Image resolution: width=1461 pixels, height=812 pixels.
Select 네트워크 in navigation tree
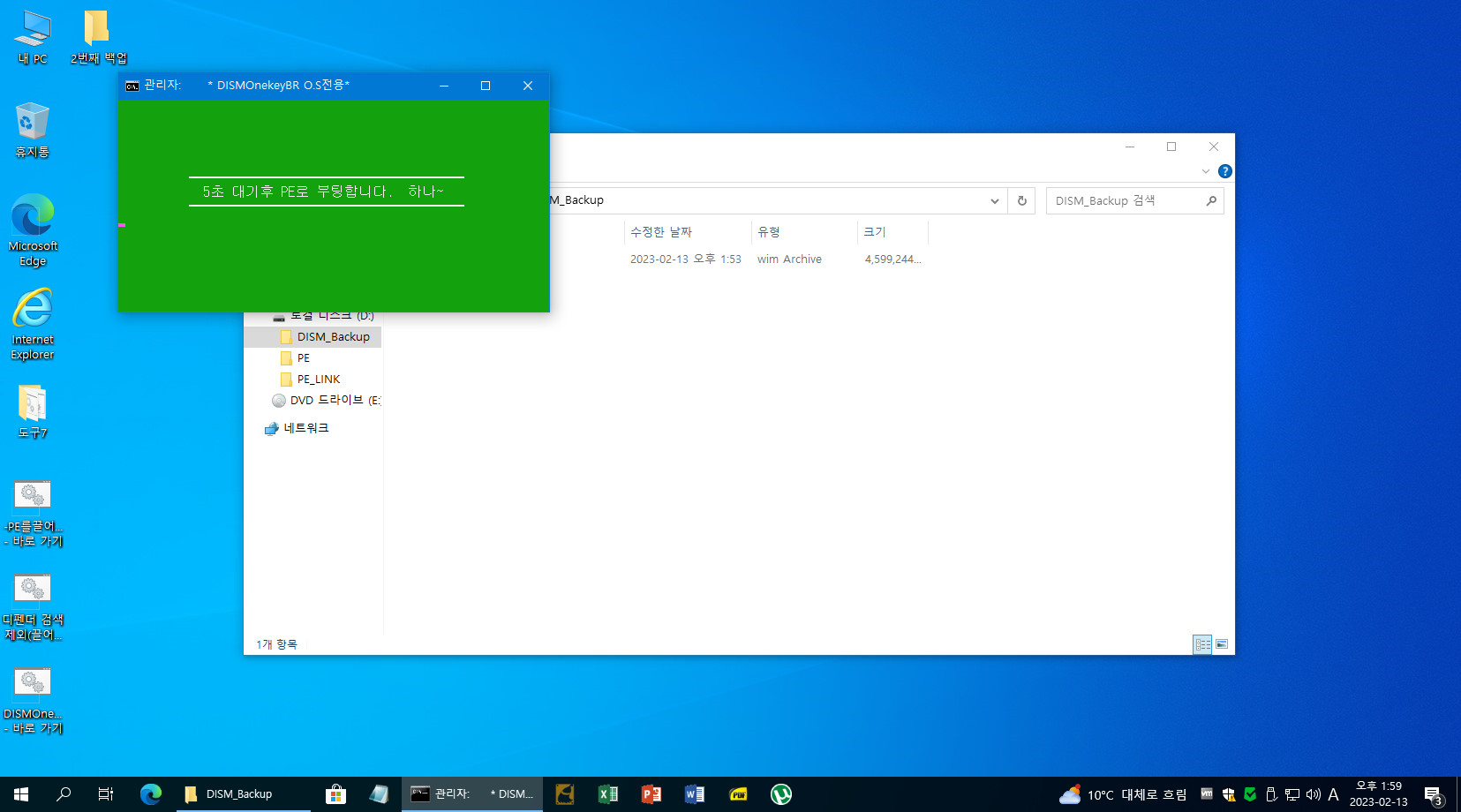point(297,428)
